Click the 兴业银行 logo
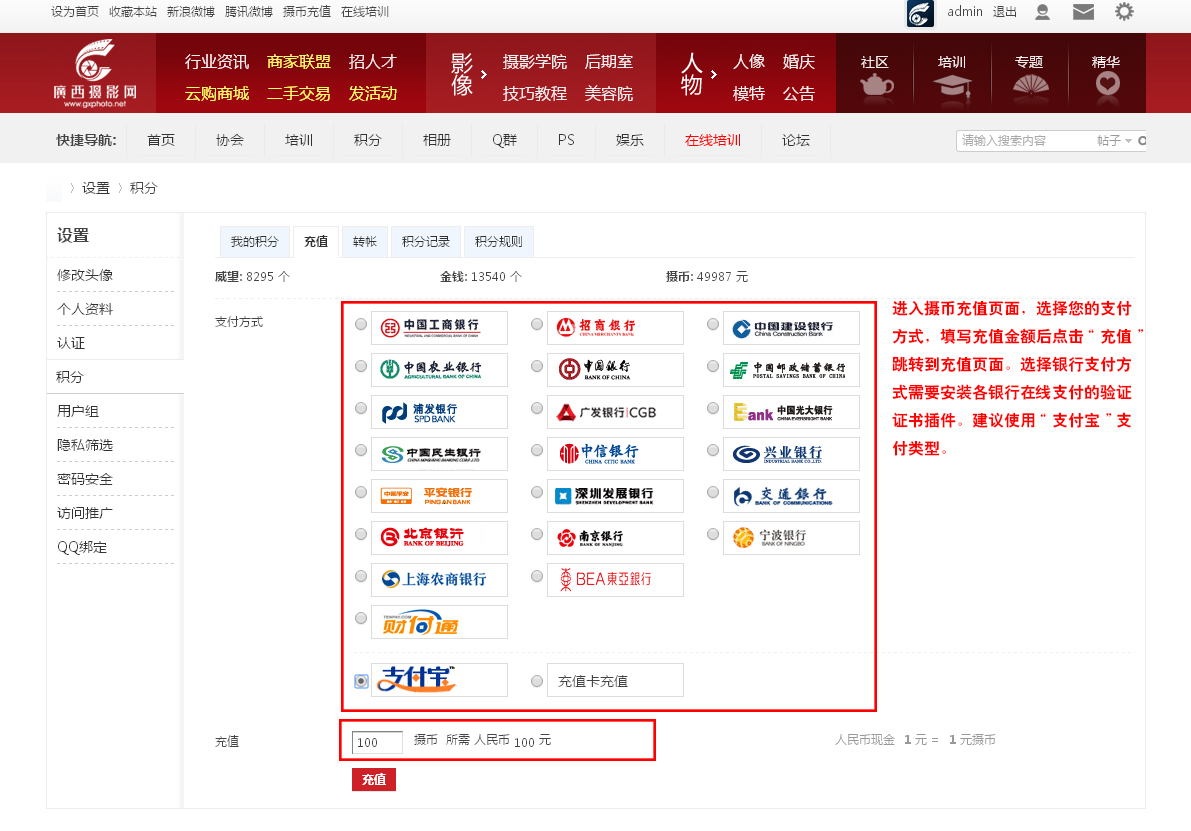This screenshot has height=831, width=1191. 791,453
